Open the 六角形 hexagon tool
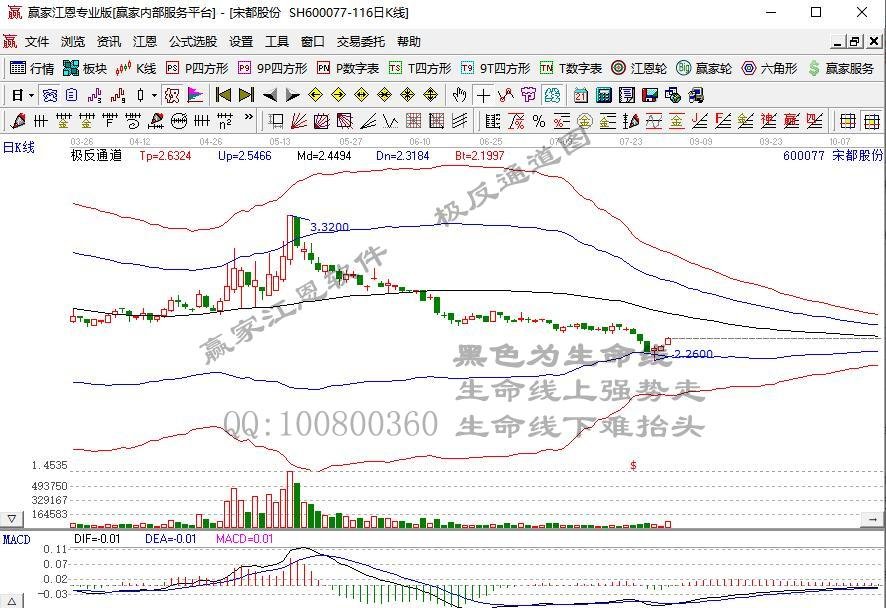The height and width of the screenshot is (608, 886). tap(769, 68)
